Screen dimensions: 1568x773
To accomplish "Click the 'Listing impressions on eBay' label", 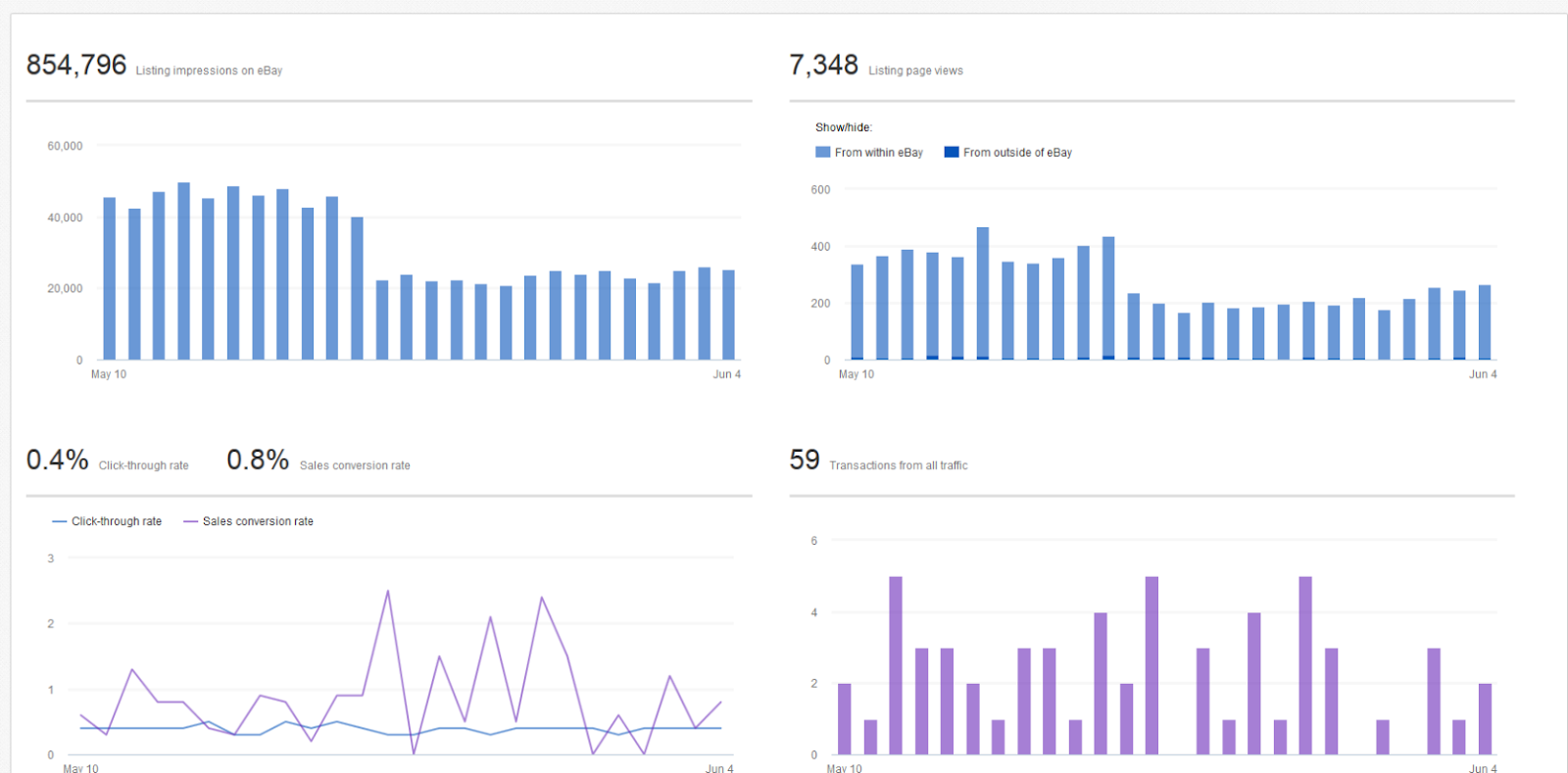I will pos(209,71).
